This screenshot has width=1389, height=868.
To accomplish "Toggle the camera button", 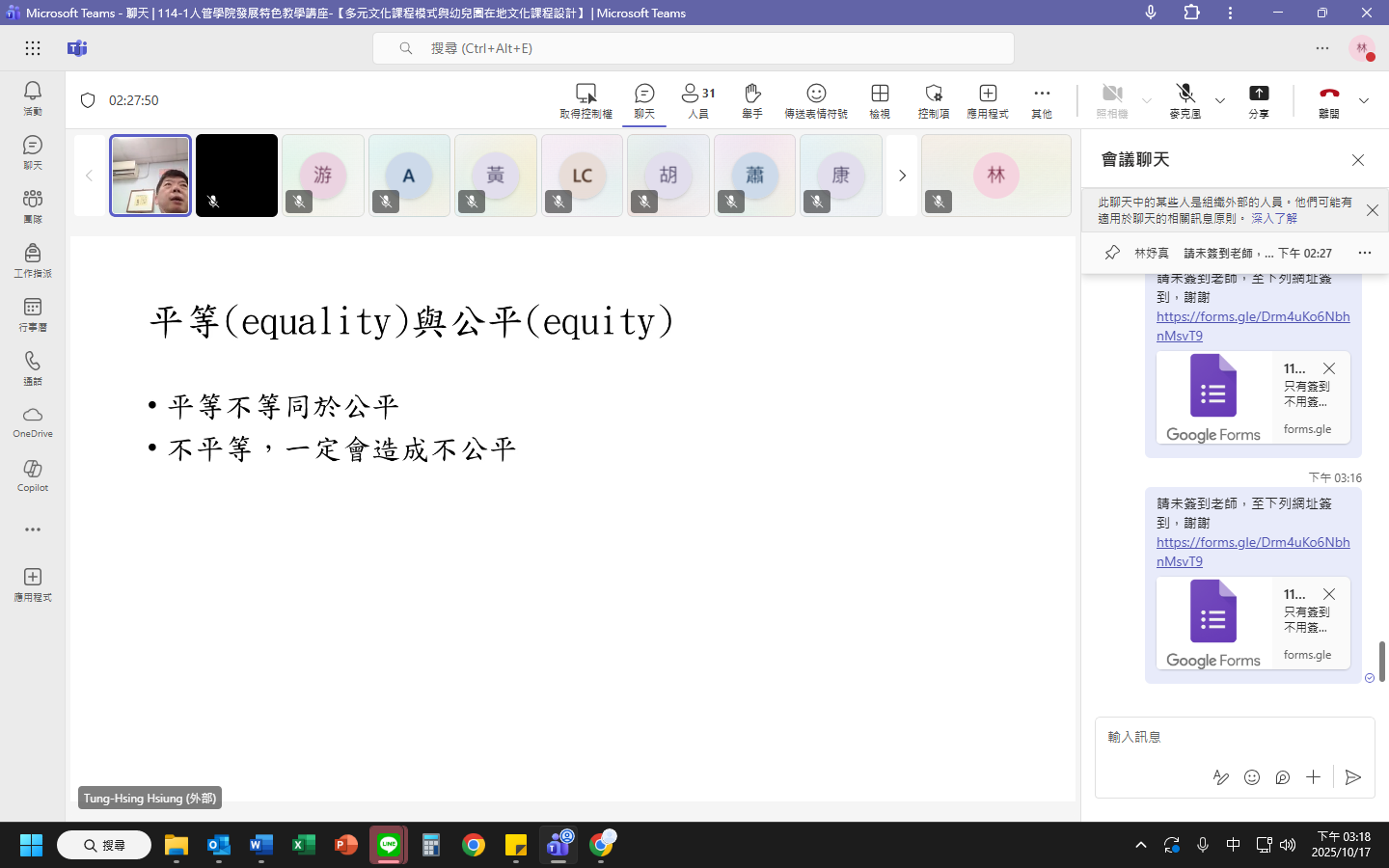I will click(x=1112, y=99).
